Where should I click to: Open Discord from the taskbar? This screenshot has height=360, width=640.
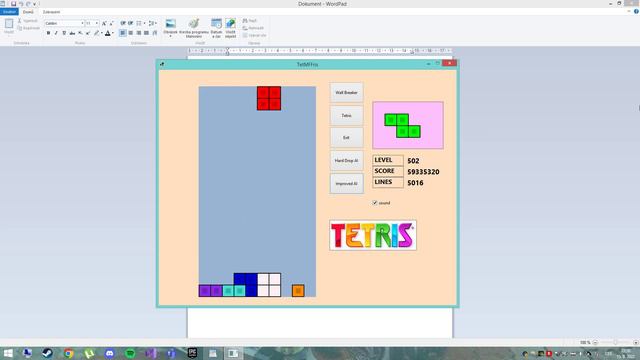pyautogui.click(x=109, y=353)
